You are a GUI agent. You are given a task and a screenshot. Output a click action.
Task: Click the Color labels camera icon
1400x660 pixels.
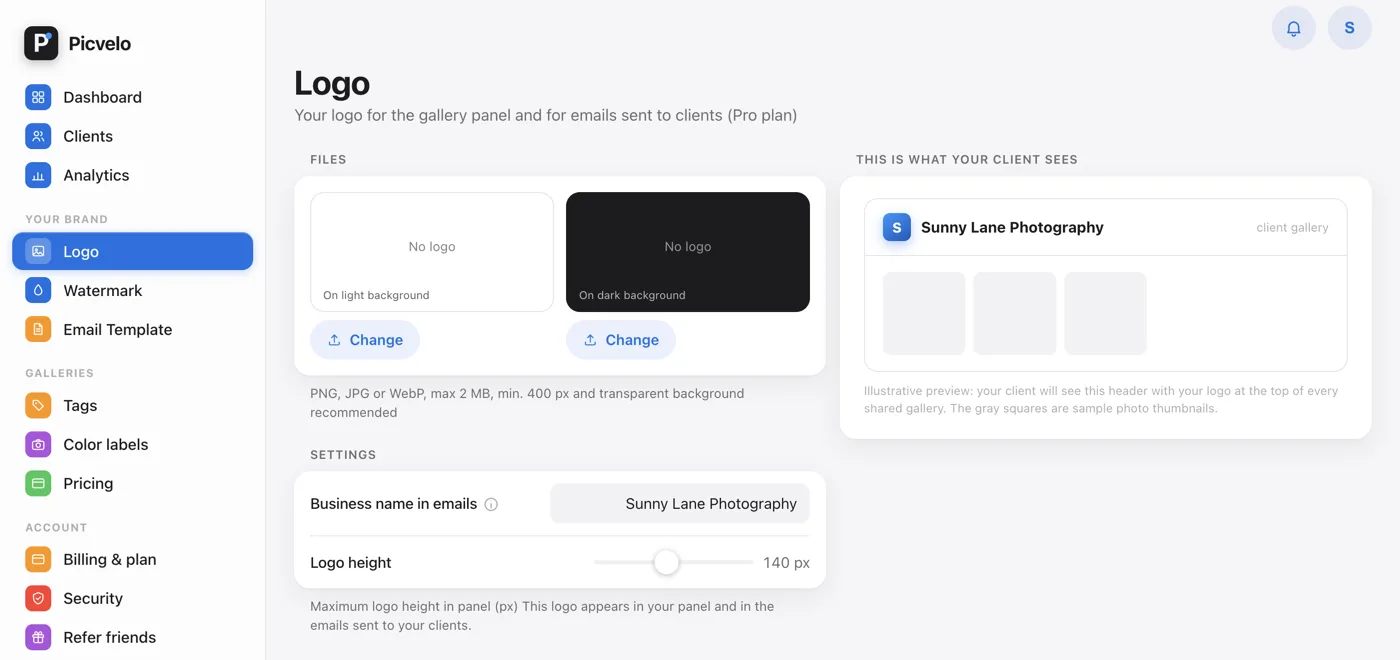click(x=38, y=444)
